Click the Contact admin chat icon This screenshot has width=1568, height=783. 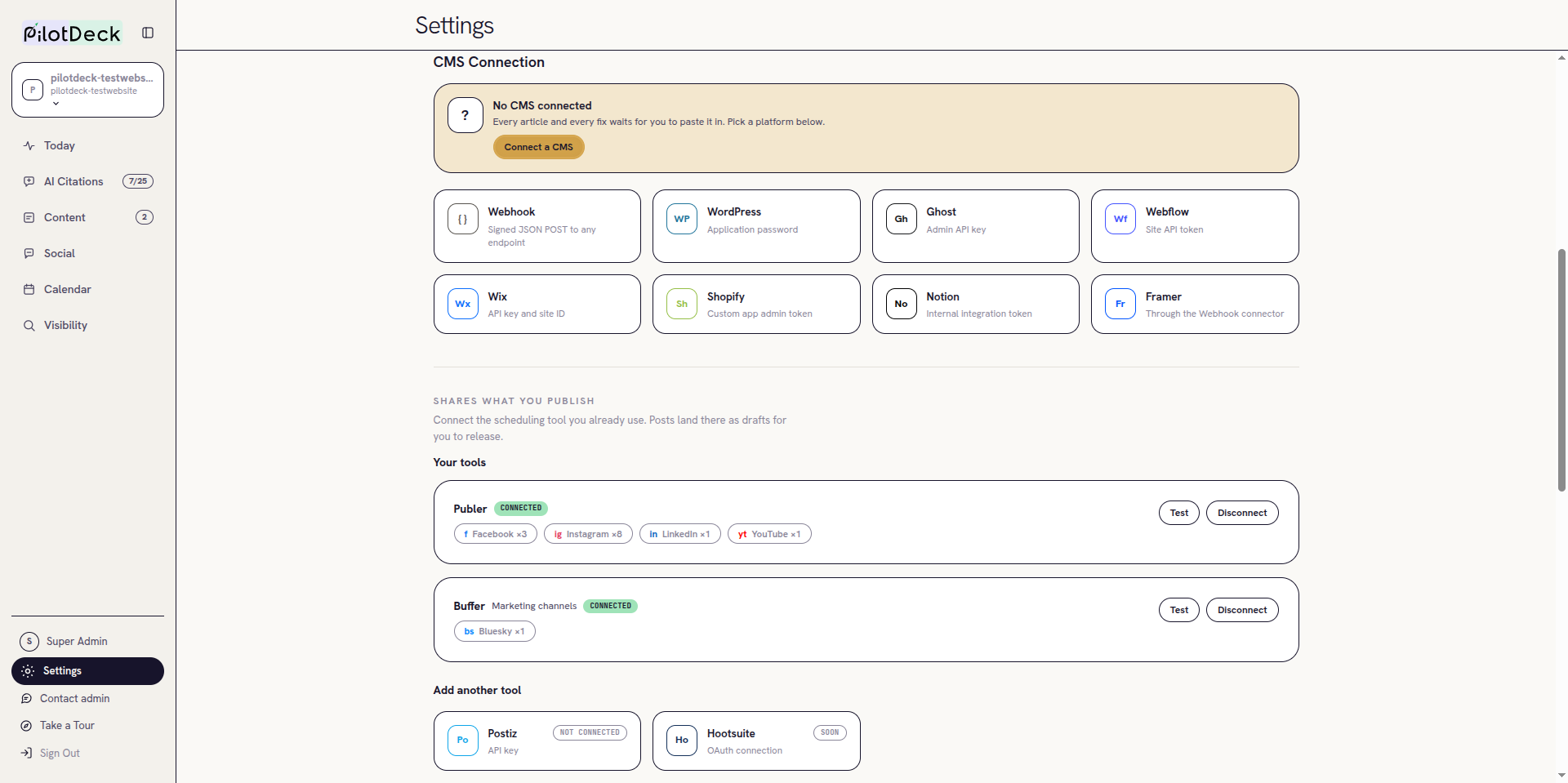pyautogui.click(x=26, y=698)
